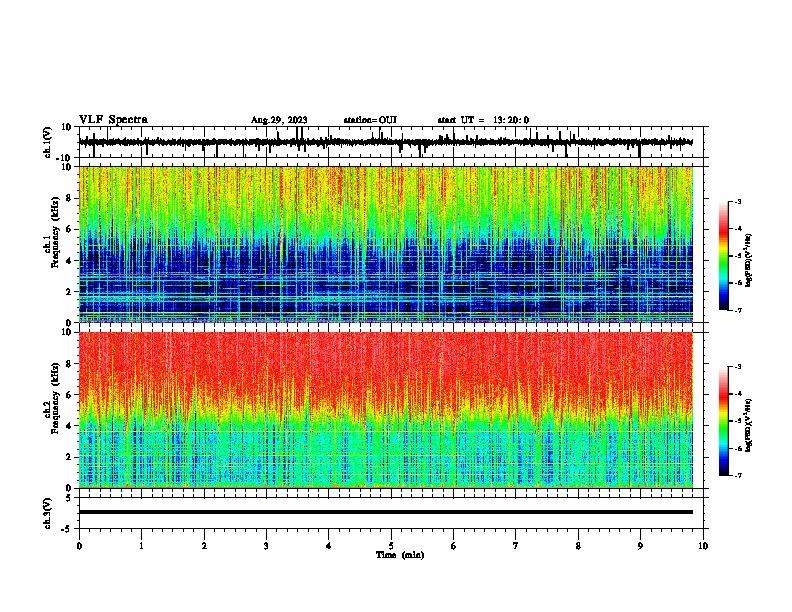This screenshot has height=612, width=792.
Task: Click the "Time (min)" axis label
Action: 400,555
